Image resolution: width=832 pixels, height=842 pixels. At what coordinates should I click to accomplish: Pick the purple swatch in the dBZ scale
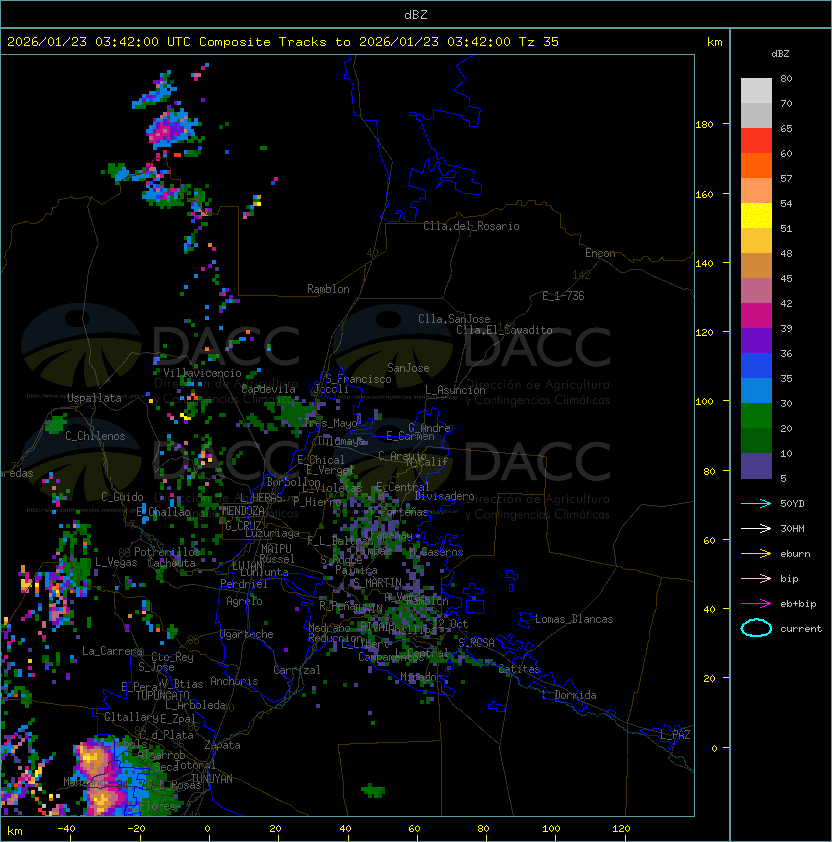756,340
